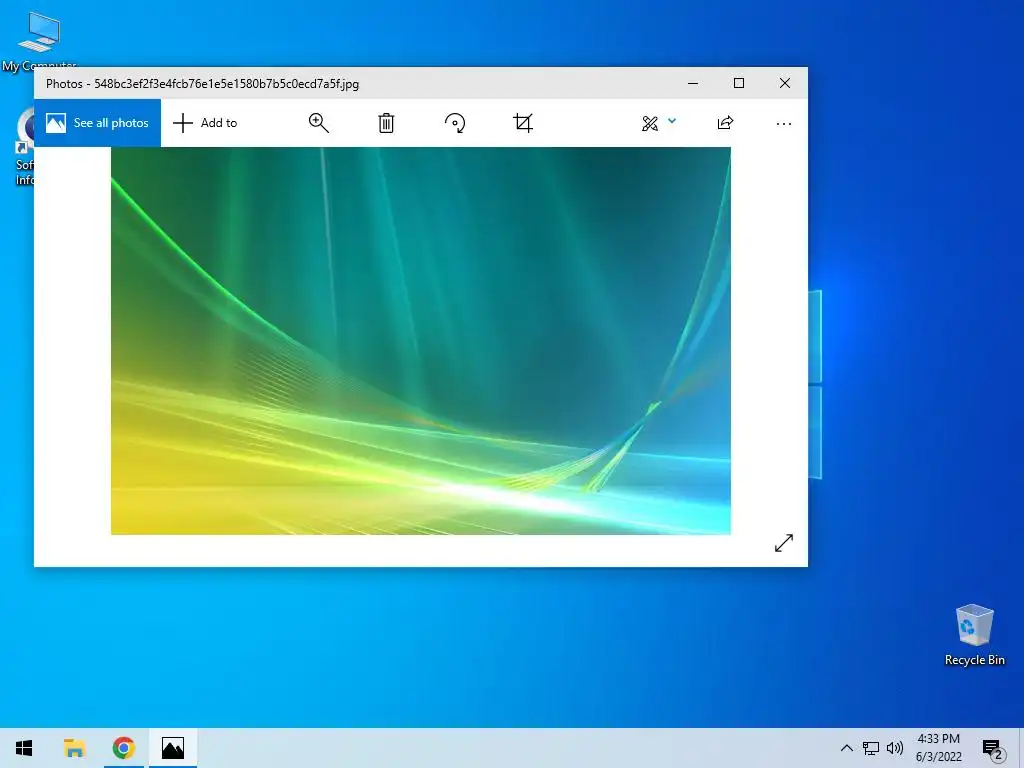The width and height of the screenshot is (1024, 768).
Task: Select the Recycle Bin desktop icon
Action: (x=974, y=635)
